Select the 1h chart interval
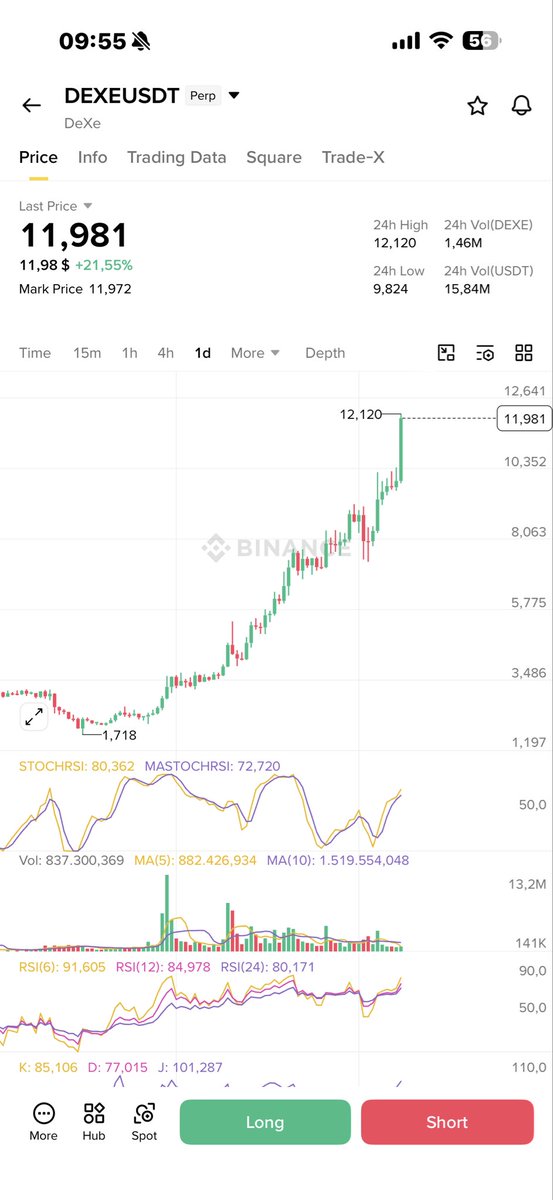 (130, 353)
